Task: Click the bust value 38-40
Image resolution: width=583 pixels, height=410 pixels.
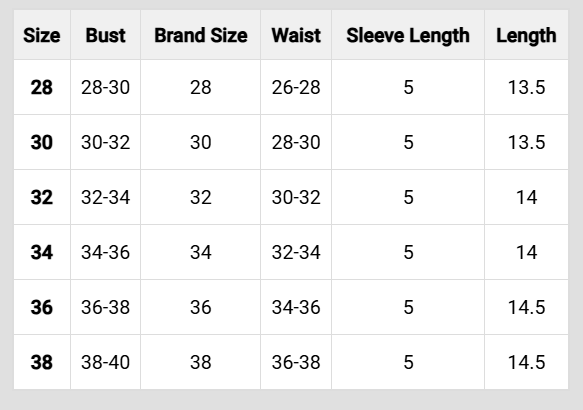Action: pyautogui.click(x=106, y=362)
